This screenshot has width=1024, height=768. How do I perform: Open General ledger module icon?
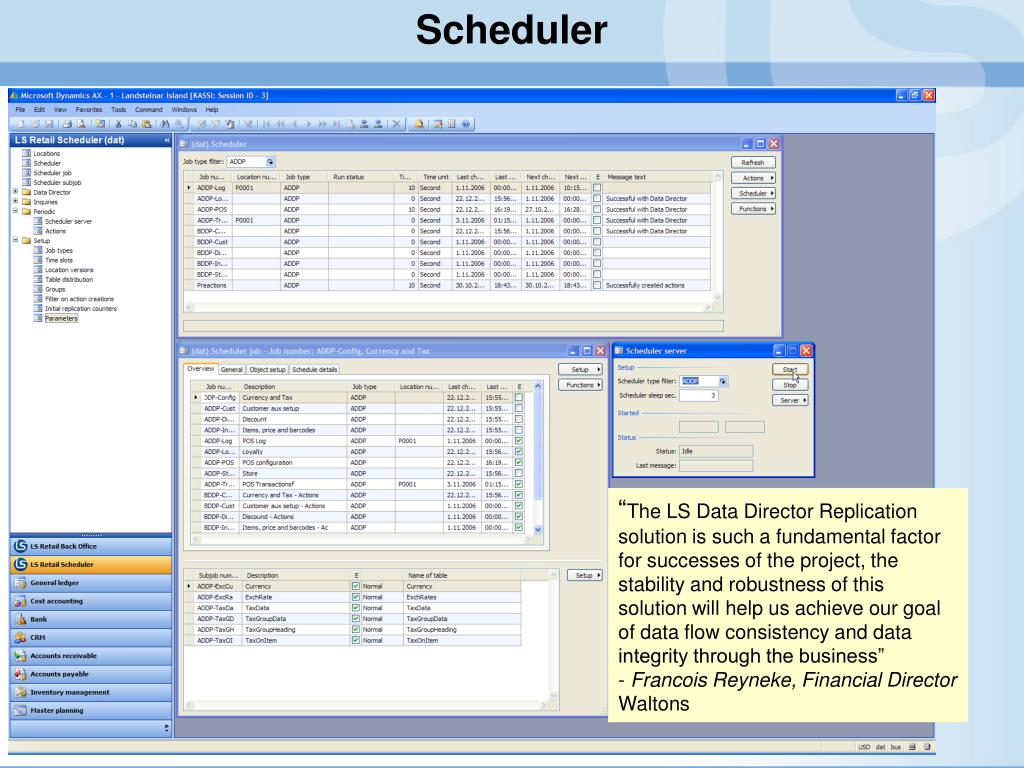coord(20,583)
